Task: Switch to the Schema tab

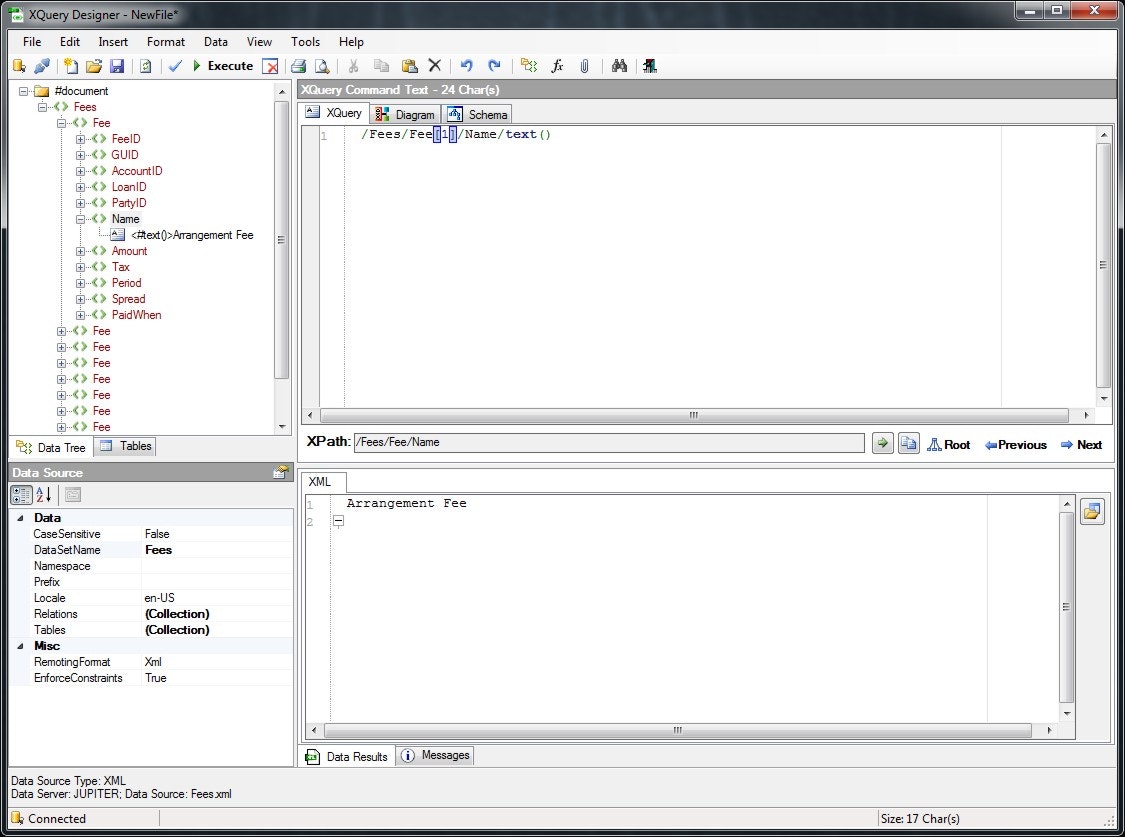Action: pyautogui.click(x=477, y=113)
